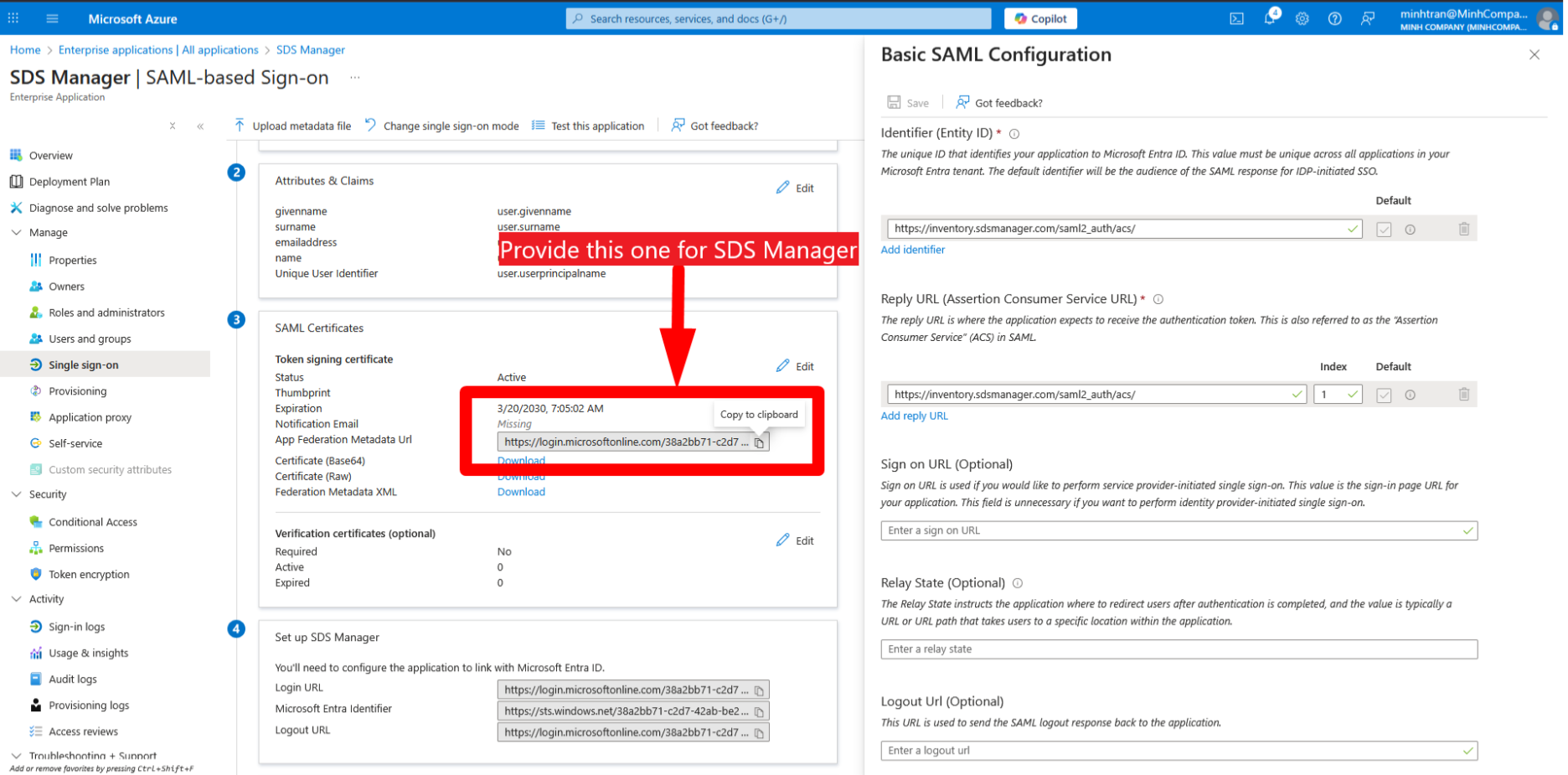Edit the Token signing certificate
This screenshot has width=1568, height=775.
795,367
